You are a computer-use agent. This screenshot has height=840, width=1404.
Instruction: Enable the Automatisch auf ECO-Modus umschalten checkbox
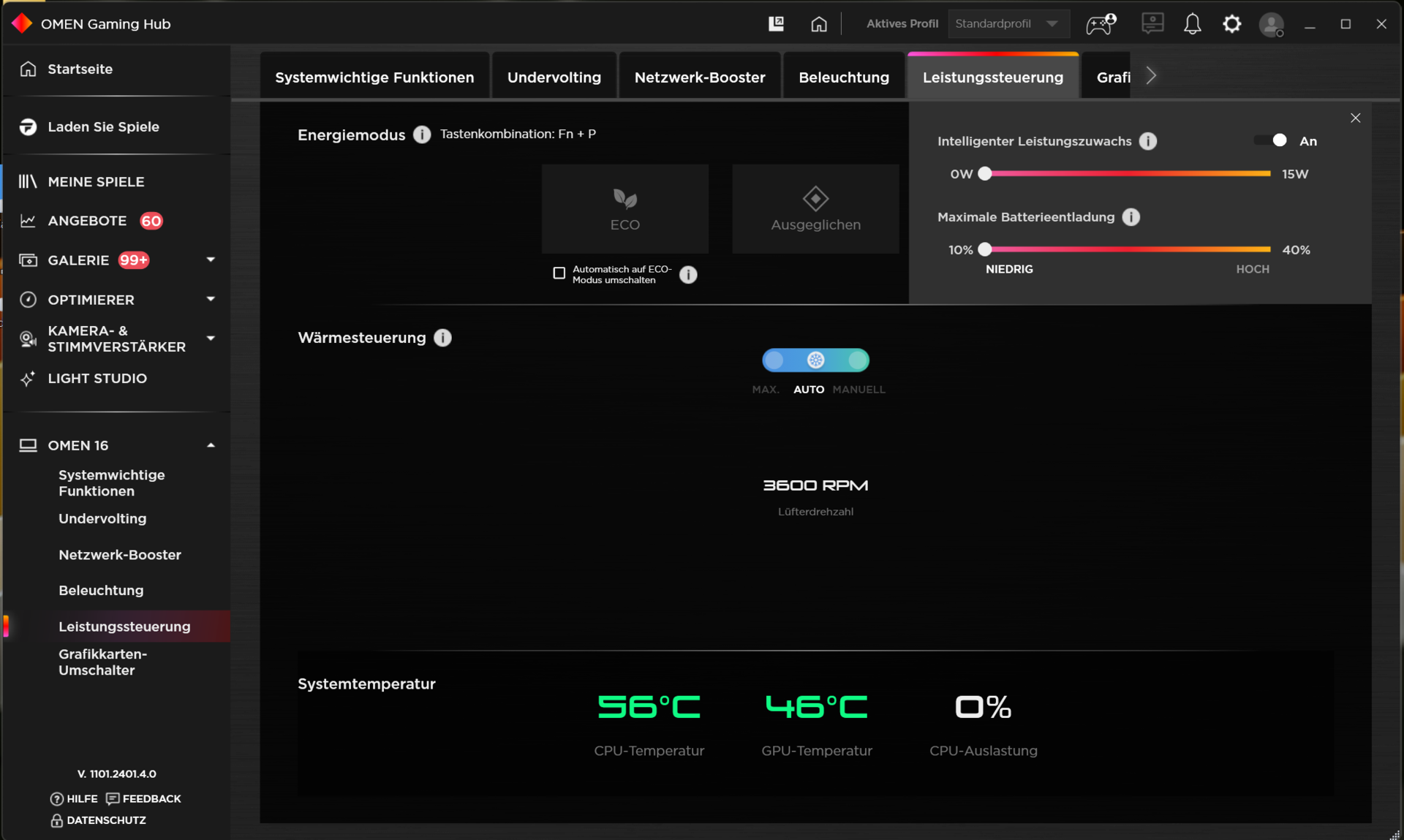click(559, 273)
